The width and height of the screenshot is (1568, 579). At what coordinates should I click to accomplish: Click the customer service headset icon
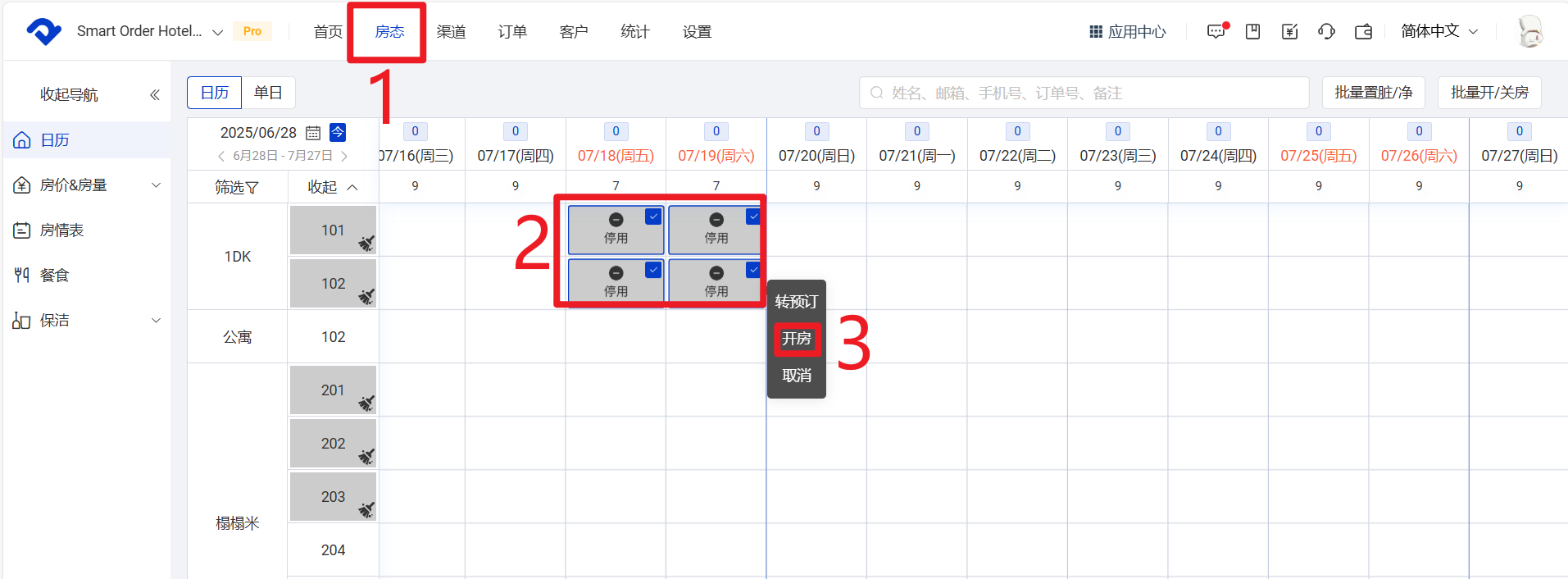coord(1326,31)
